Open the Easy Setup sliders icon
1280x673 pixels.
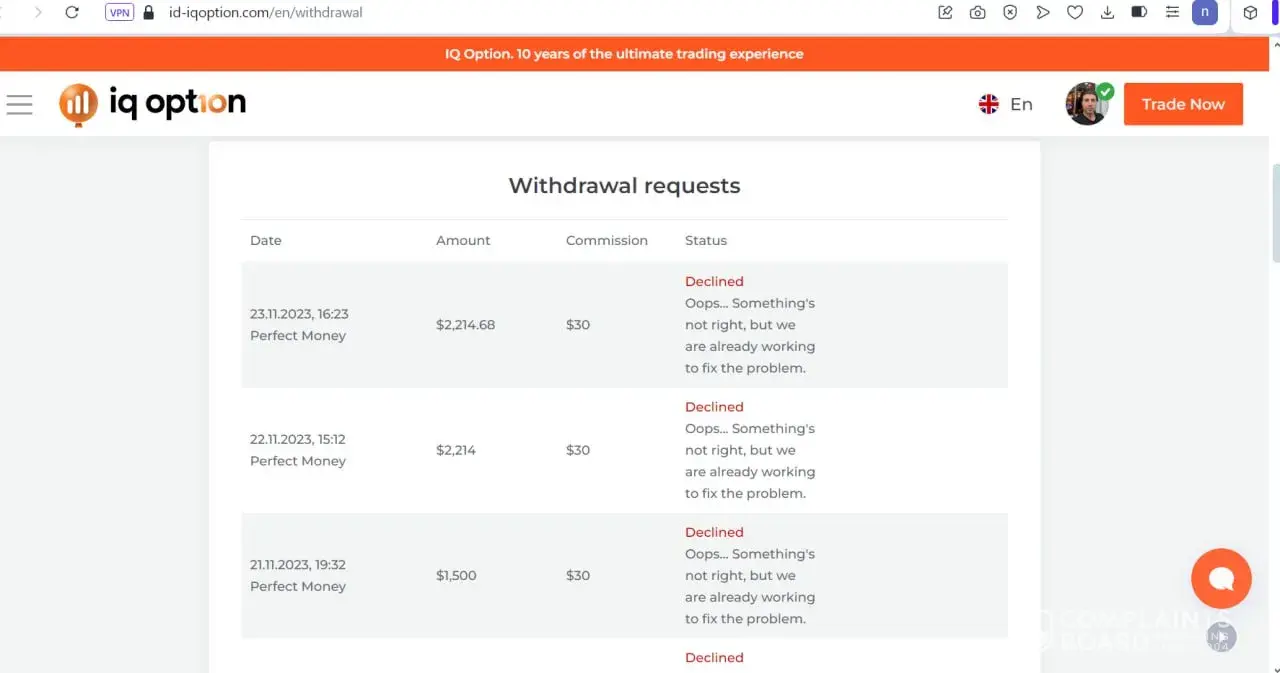point(1172,13)
